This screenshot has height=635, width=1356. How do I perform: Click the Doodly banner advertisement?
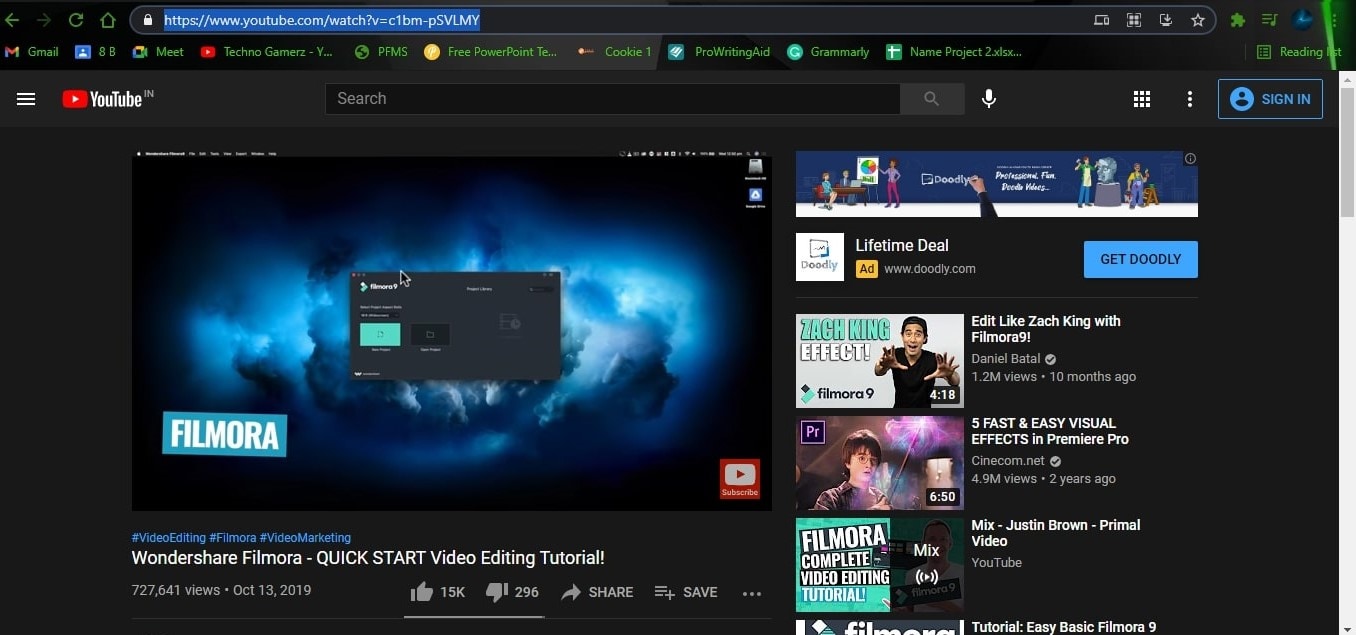click(996, 184)
